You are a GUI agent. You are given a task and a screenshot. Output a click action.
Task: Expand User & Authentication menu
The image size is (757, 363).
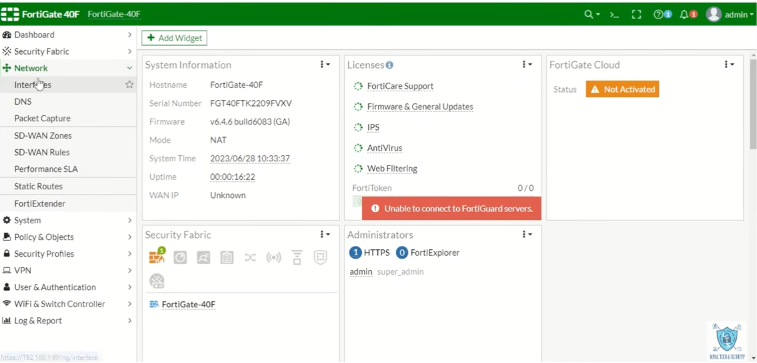pyautogui.click(x=68, y=287)
